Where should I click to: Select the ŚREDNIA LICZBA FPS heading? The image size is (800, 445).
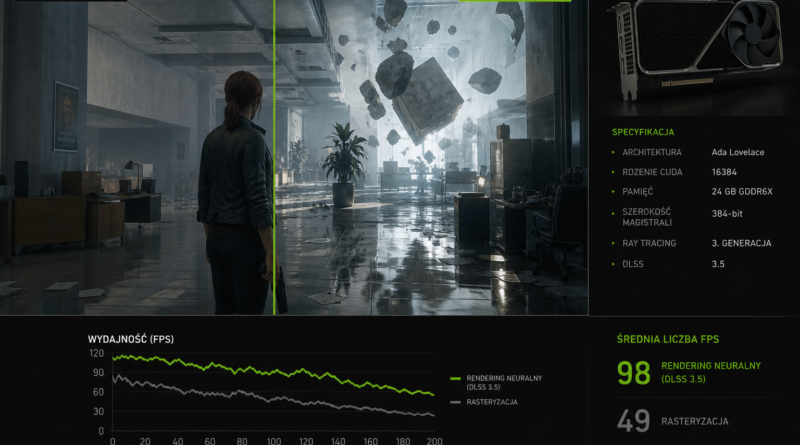point(668,339)
